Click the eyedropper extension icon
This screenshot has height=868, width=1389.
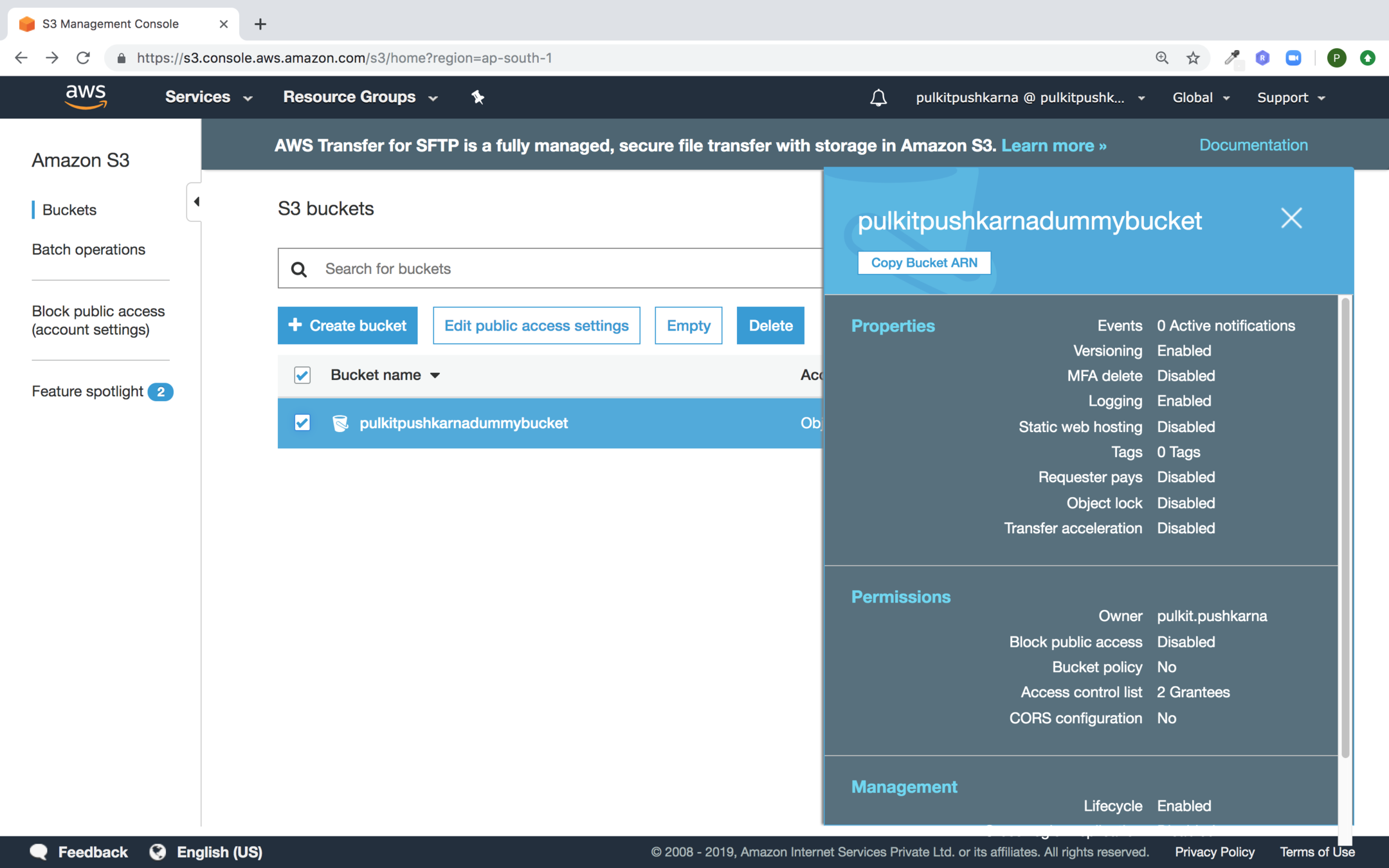[x=1232, y=58]
